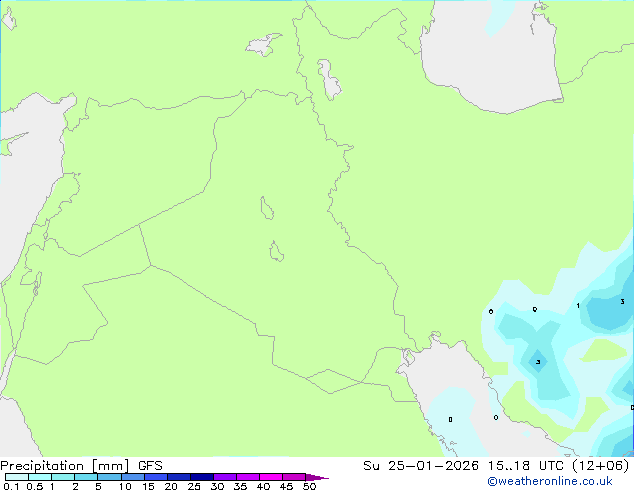This screenshot has width=634, height=490.
Task: Click the purple over-50 legend arrow
Action: tap(317, 477)
